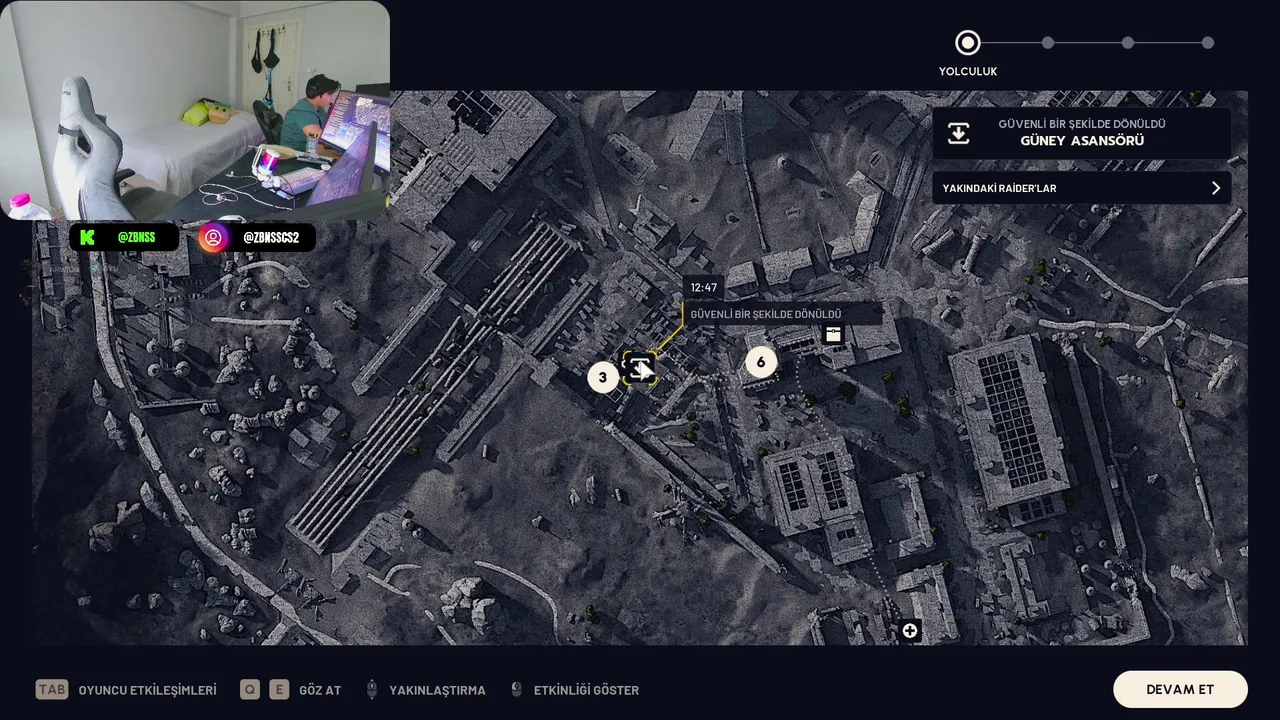Select the YOLCULUK timeline step
This screenshot has height=720, width=1280.
tap(967, 43)
